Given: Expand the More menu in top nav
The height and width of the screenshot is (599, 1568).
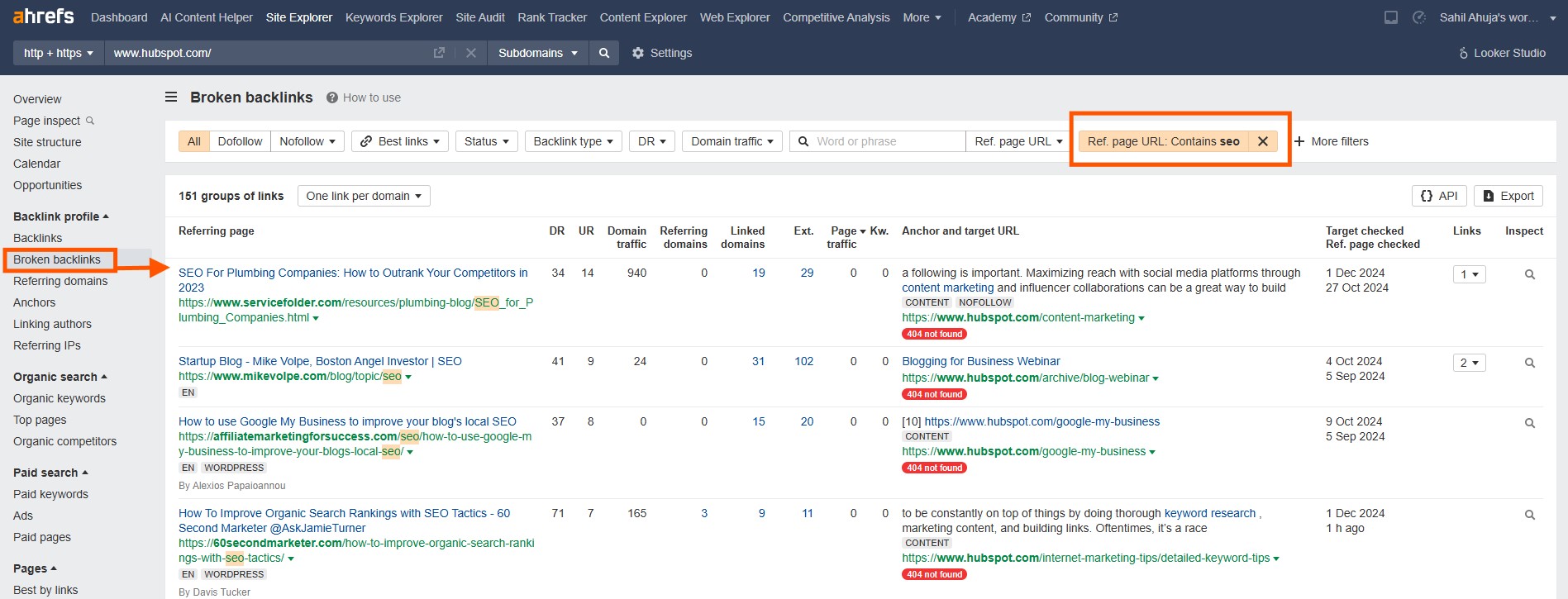Looking at the screenshot, I should coord(922,17).
